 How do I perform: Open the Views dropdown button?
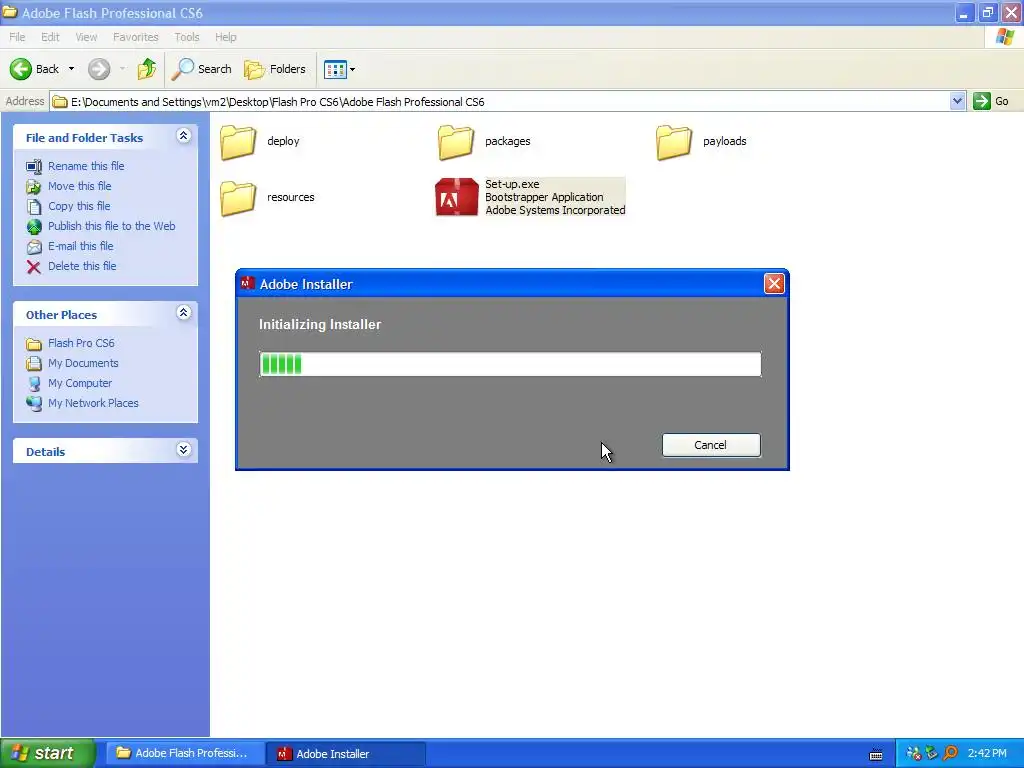[x=340, y=69]
